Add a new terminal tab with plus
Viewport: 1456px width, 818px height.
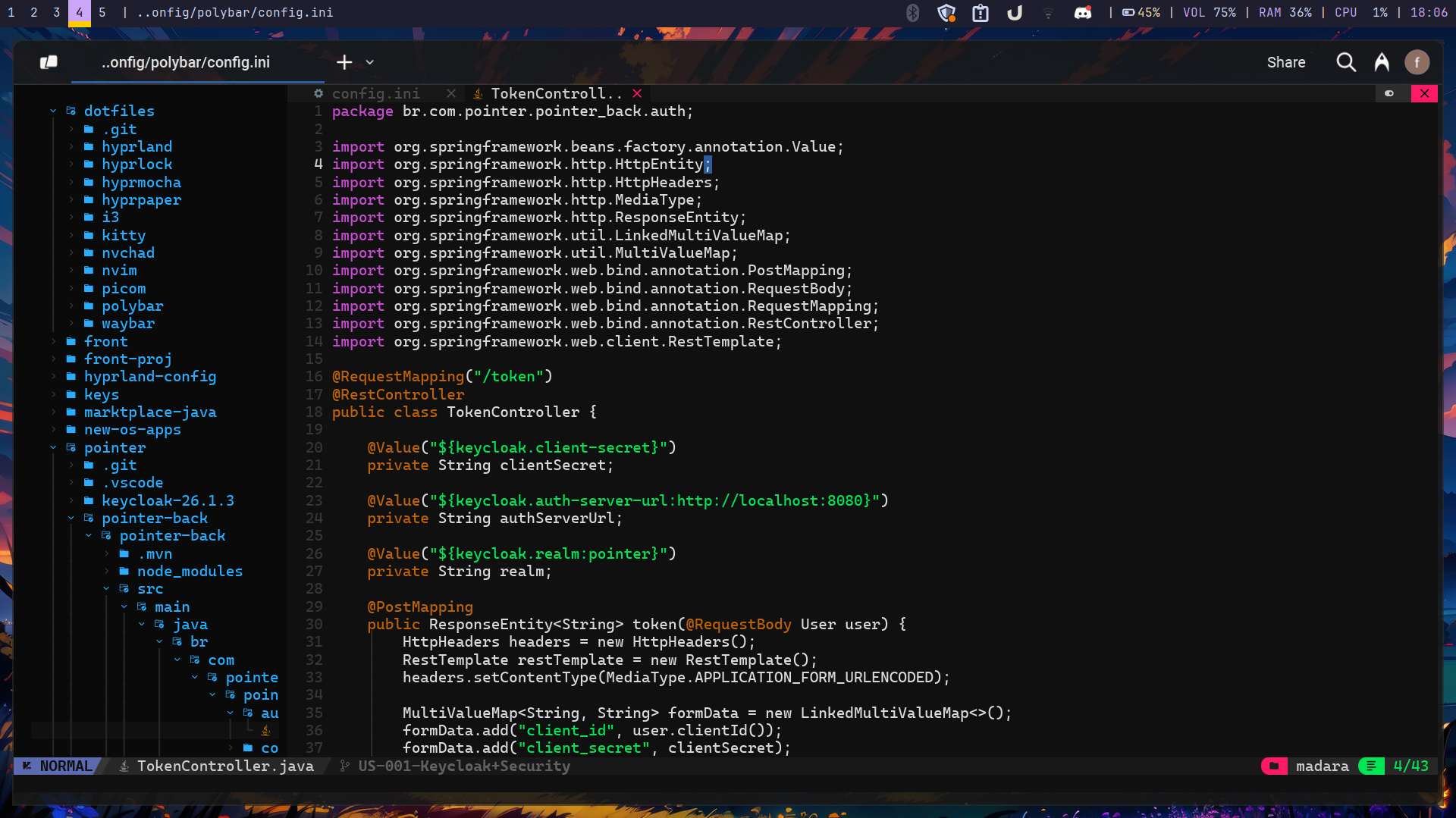pos(344,62)
